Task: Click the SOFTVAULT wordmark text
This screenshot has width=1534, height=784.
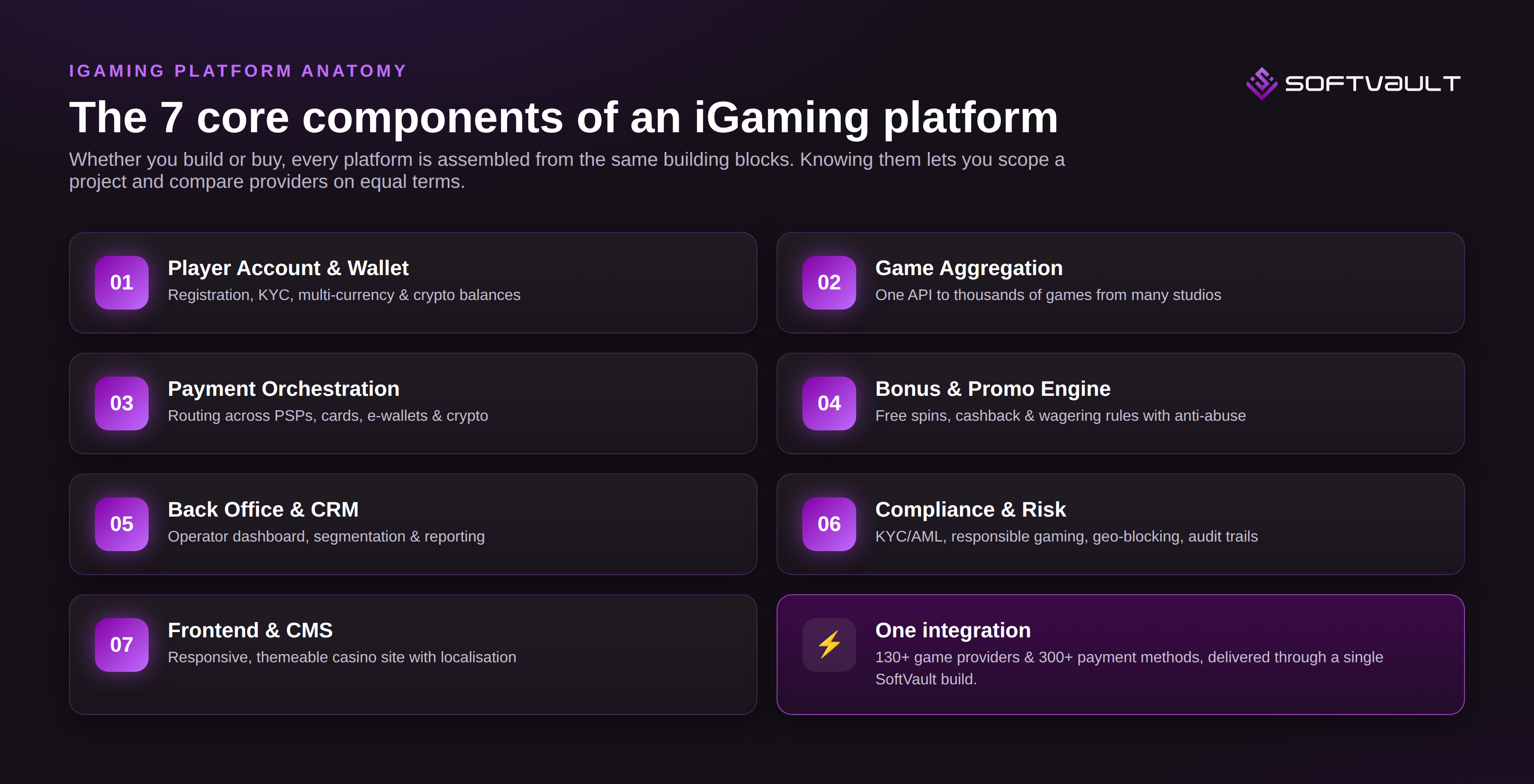Action: pos(1372,83)
